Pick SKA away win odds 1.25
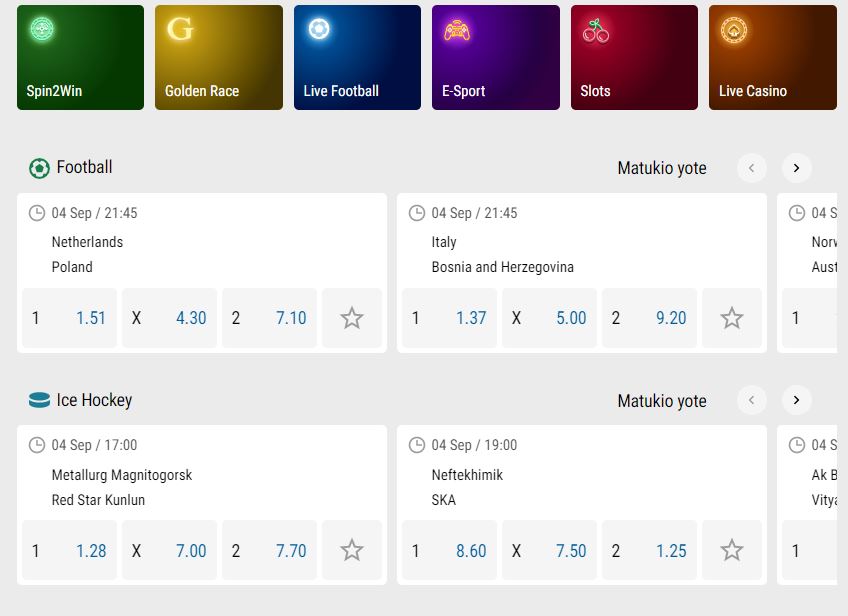Image resolution: width=848 pixels, height=616 pixels. 650,550
